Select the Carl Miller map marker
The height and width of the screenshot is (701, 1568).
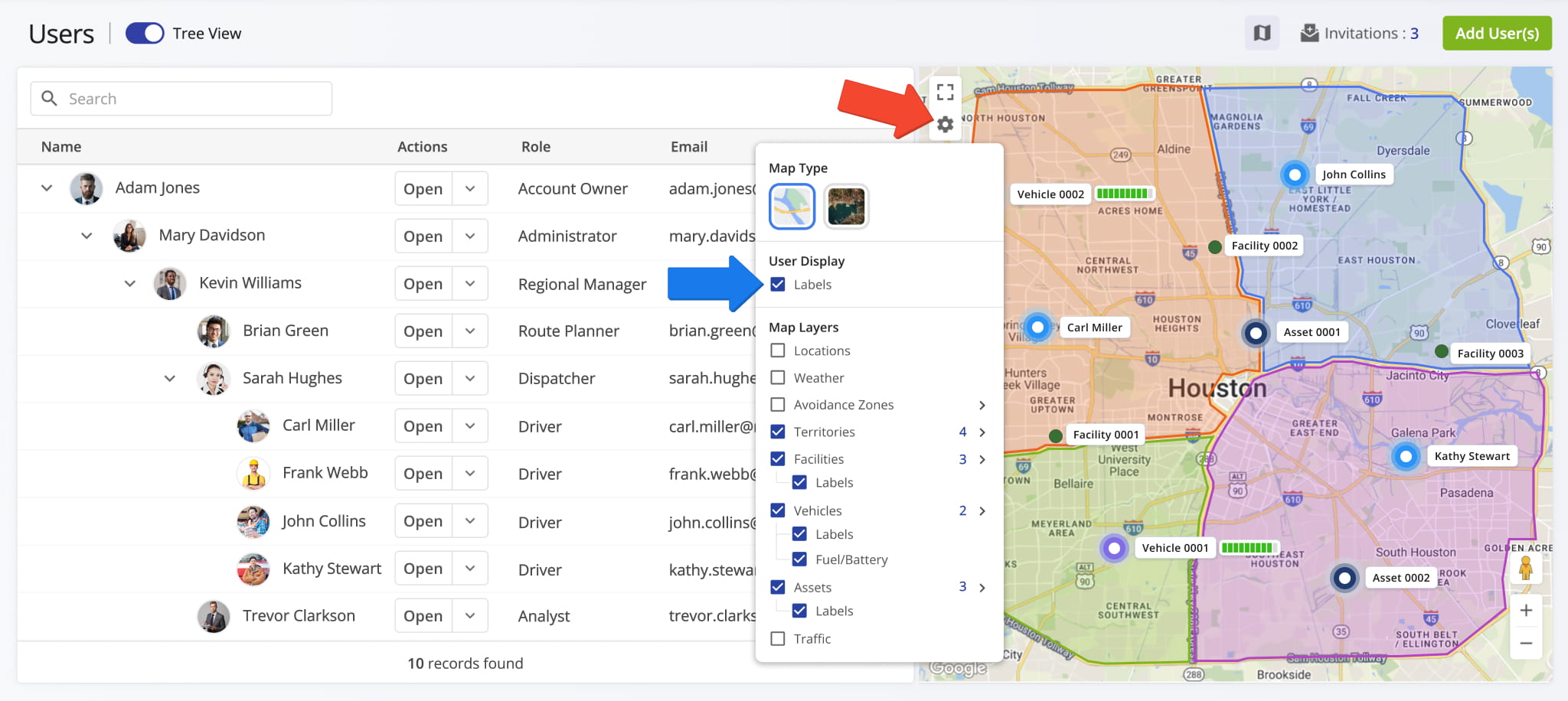[x=1037, y=328]
